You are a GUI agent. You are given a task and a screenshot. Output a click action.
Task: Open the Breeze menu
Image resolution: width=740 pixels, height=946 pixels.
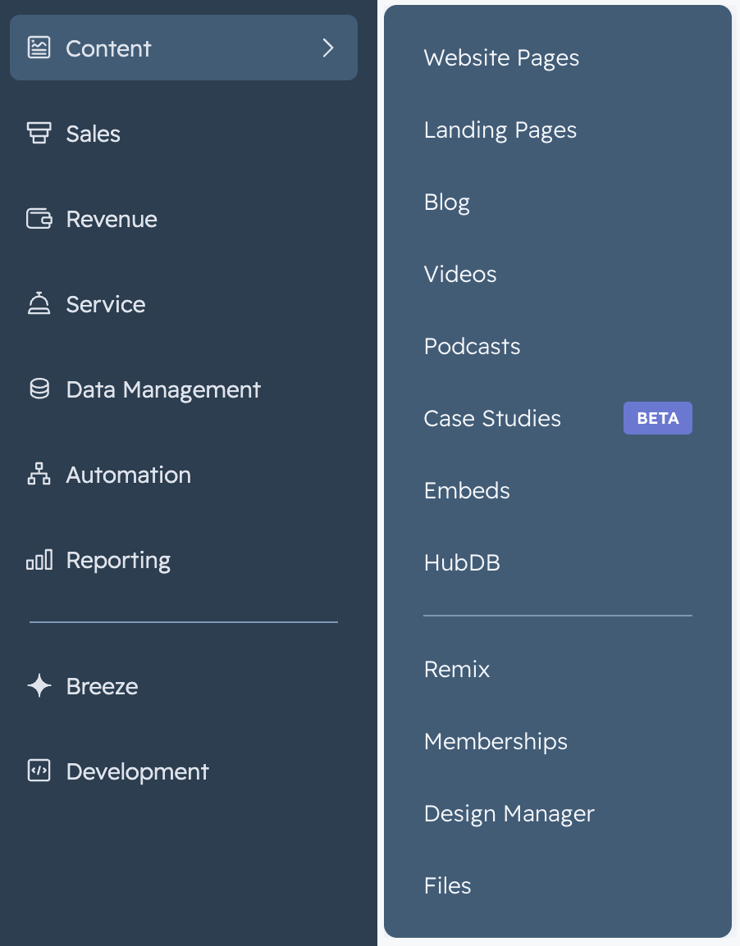click(102, 687)
